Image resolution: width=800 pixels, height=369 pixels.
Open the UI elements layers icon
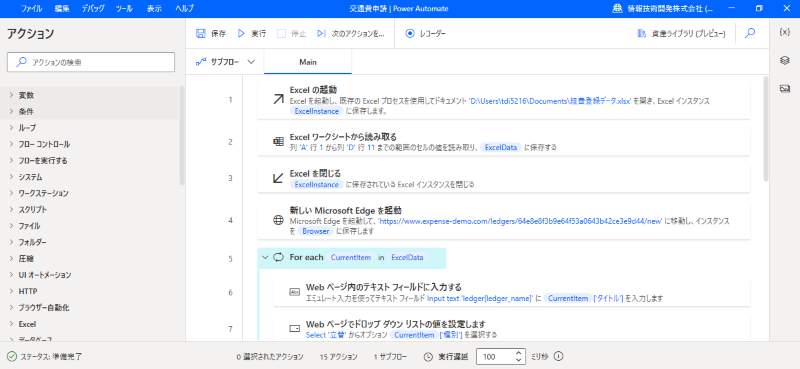point(785,60)
